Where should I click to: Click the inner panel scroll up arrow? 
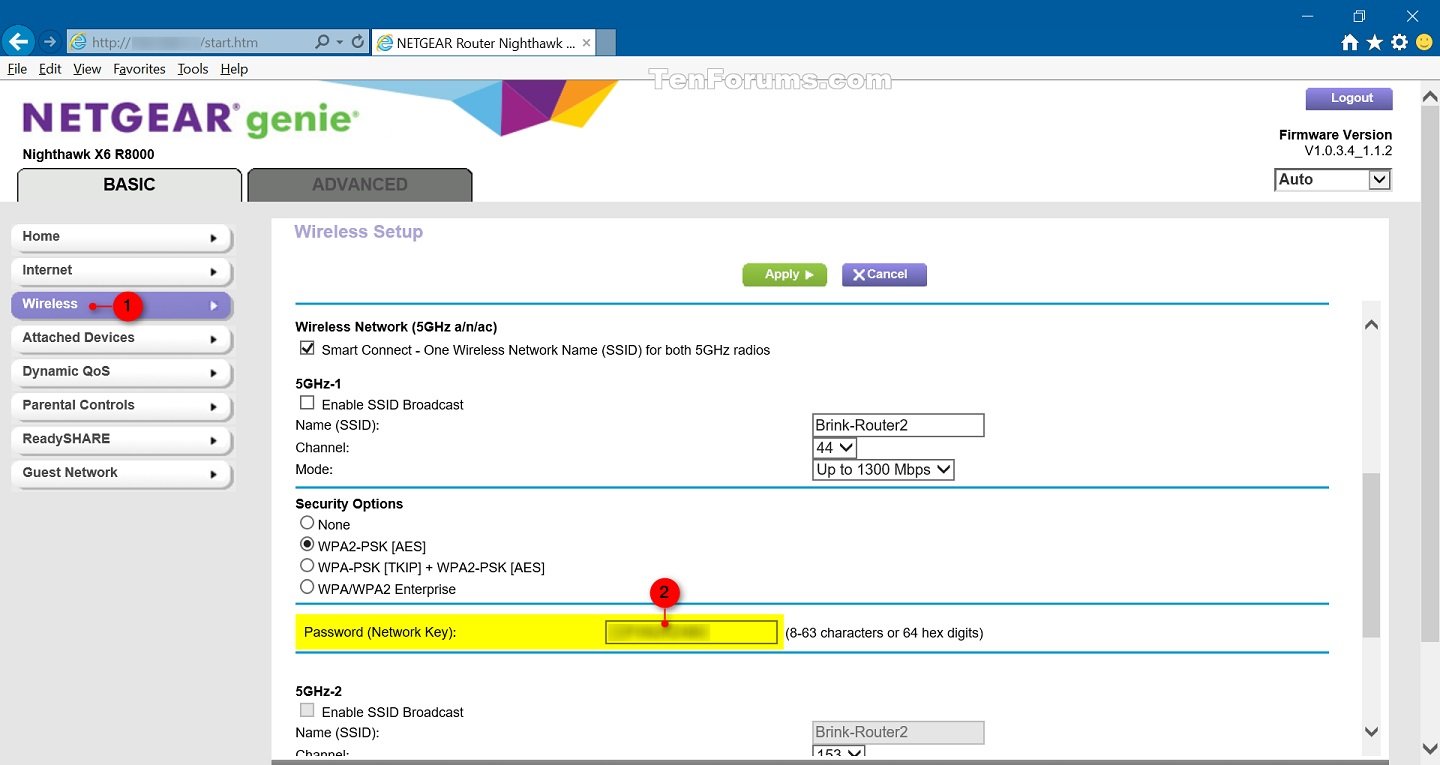1371,324
